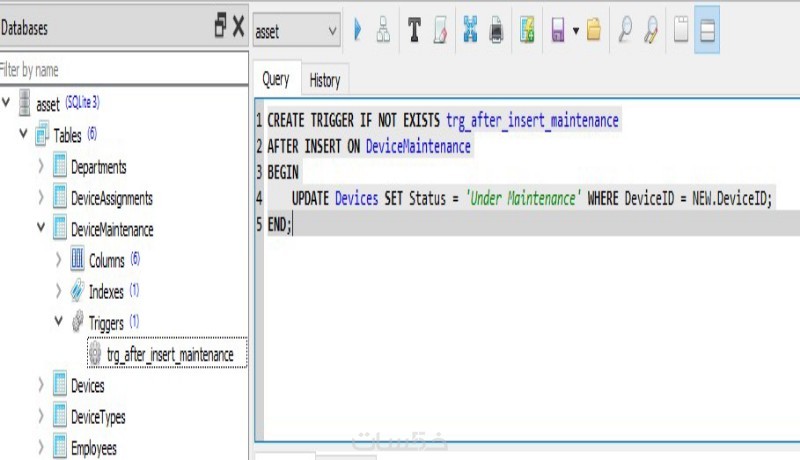Image resolution: width=800 pixels, height=460 pixels.
Task: Expand the Indexes node
Action: click(58, 290)
